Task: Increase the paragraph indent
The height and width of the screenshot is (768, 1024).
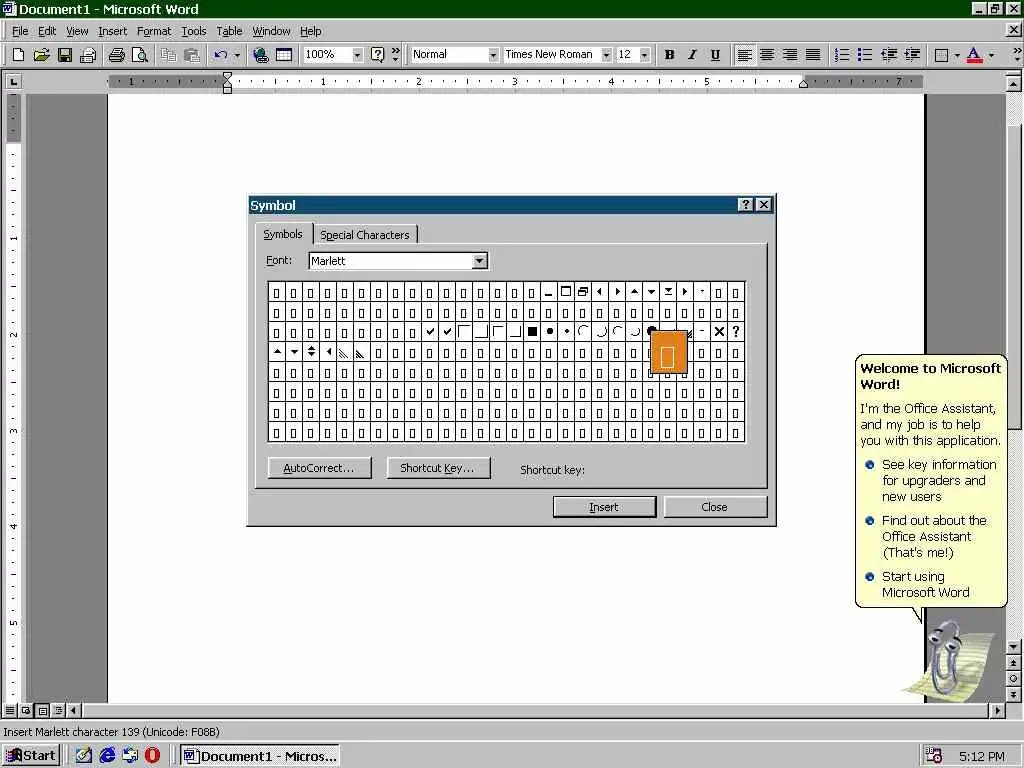Action: click(912, 55)
